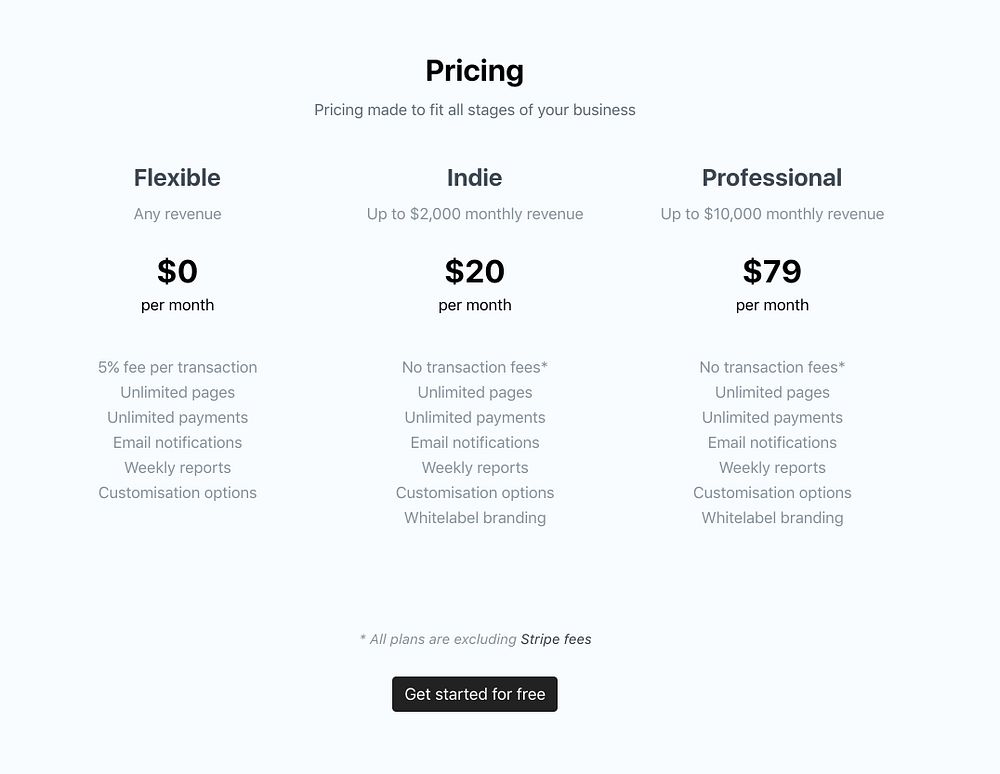This screenshot has width=1000, height=774.
Task: Click the Get started for free button
Action: (x=474, y=694)
